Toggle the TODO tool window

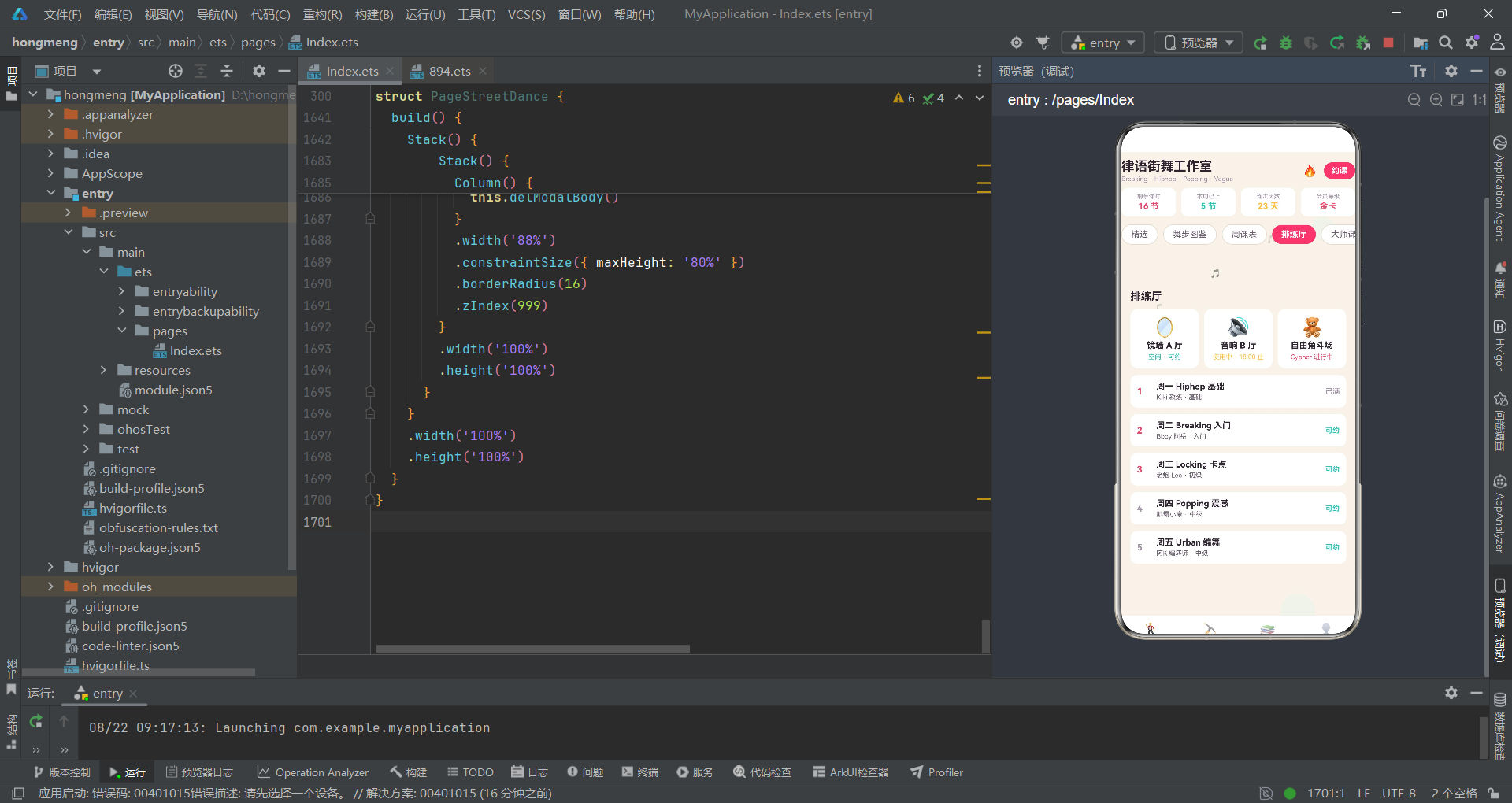470,772
